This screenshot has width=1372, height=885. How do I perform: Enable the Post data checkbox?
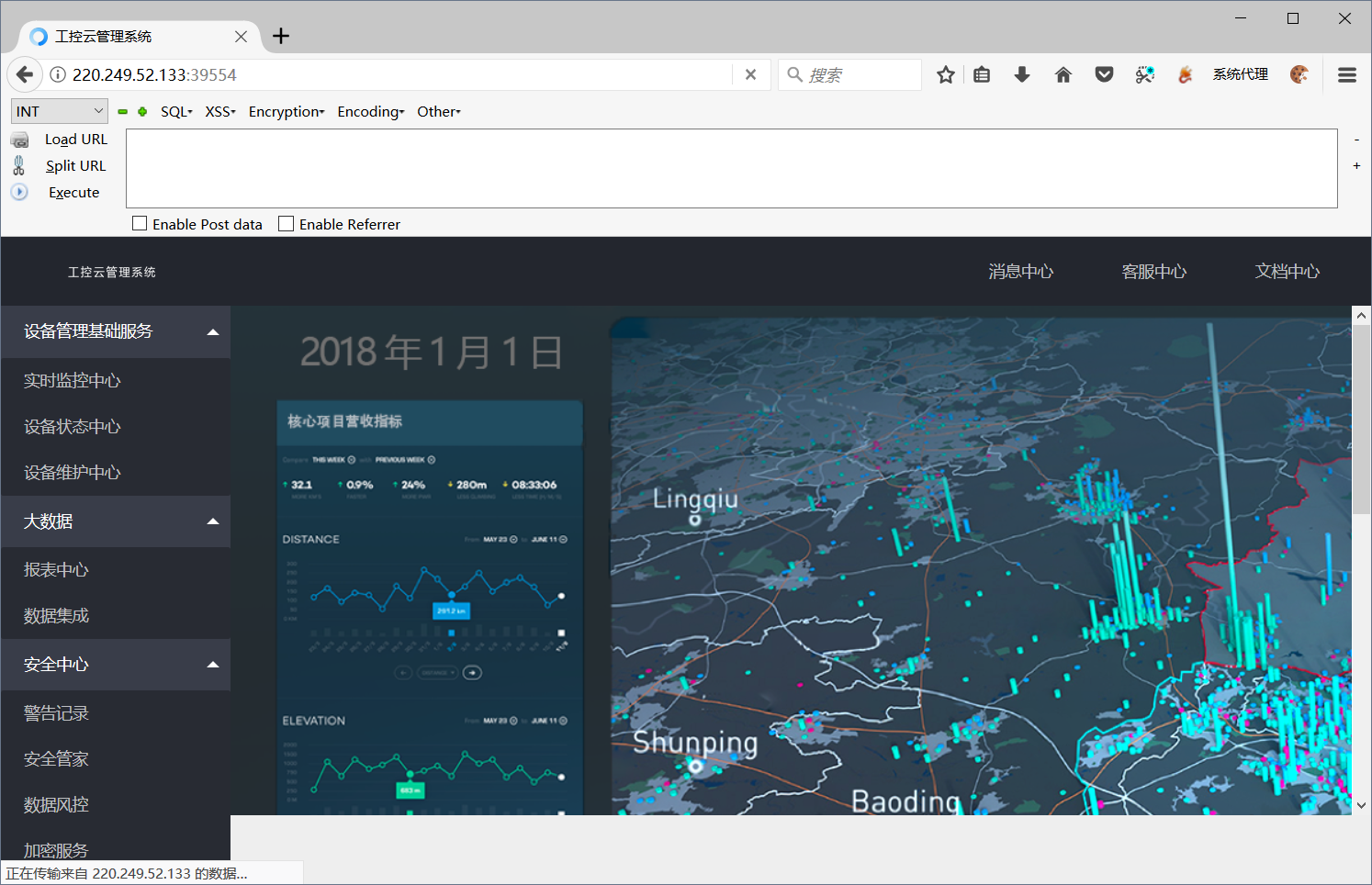click(140, 223)
